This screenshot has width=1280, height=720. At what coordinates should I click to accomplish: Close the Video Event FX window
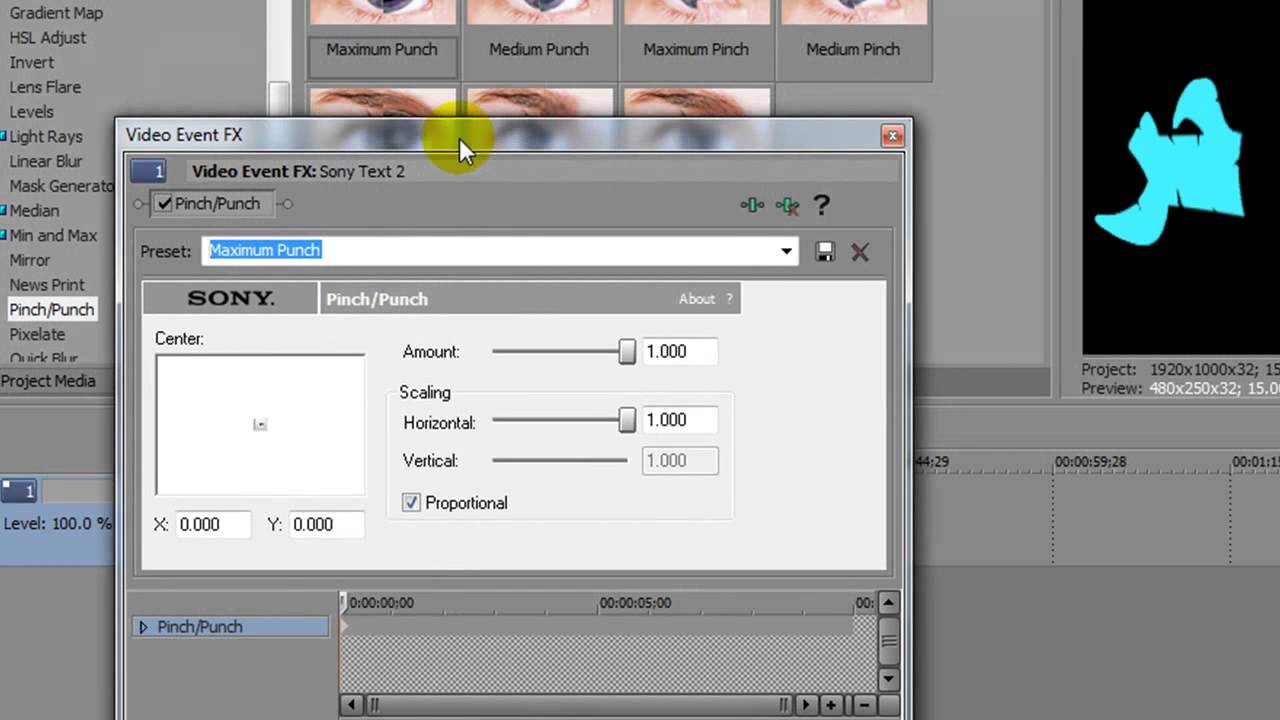click(893, 135)
